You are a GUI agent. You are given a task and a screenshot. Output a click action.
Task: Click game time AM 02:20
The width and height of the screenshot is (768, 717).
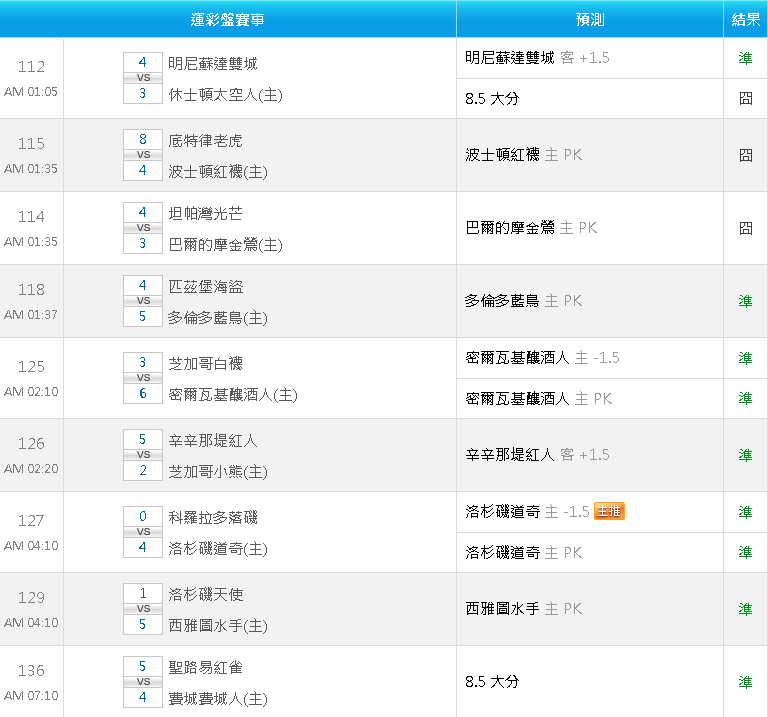tap(31, 469)
